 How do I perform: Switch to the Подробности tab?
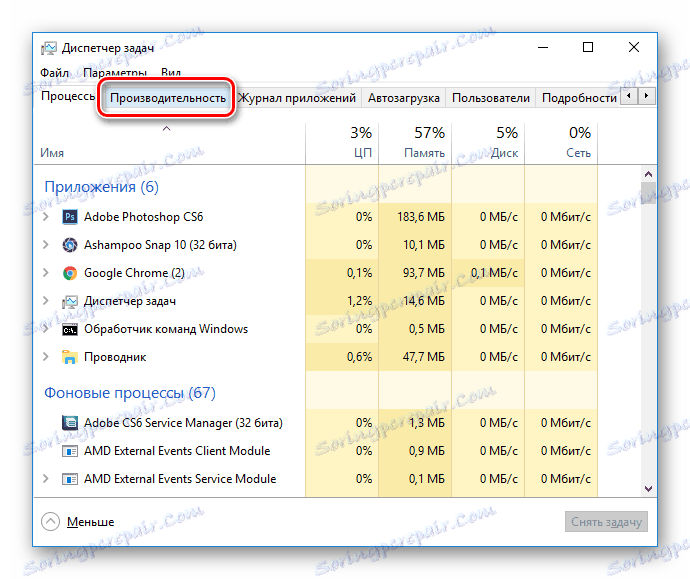pos(579,98)
